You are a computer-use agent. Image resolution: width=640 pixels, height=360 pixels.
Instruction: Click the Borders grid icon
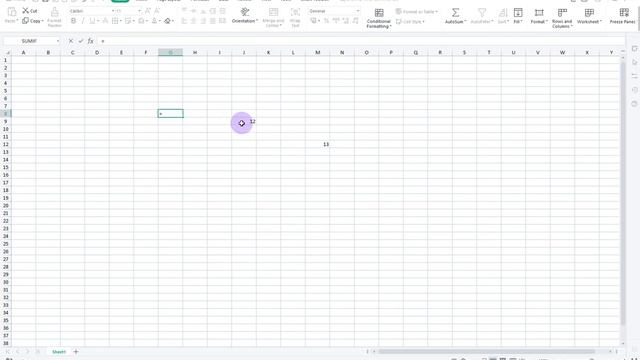[115, 20]
